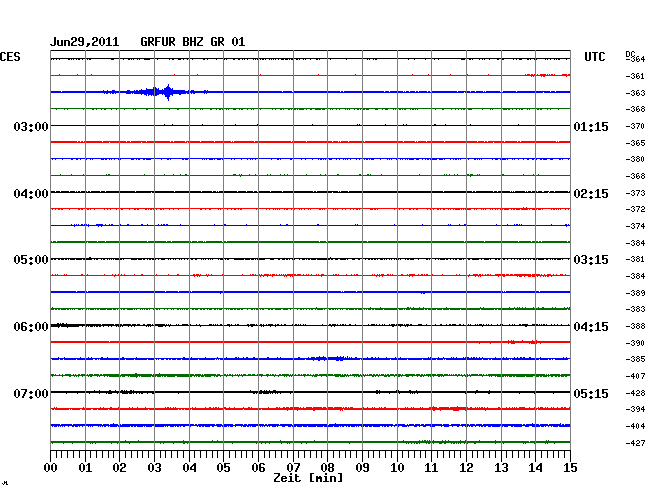Click the DC offset value -361
This screenshot has width=650, height=494.
click(x=635, y=76)
